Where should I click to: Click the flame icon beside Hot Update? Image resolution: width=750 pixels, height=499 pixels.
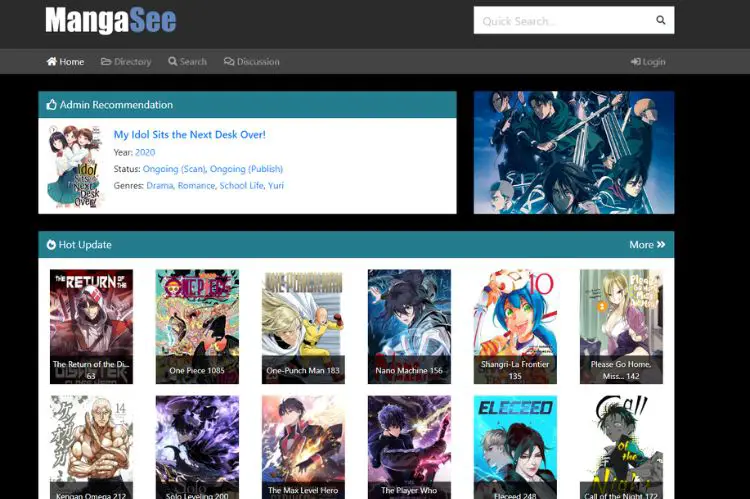click(x=51, y=244)
